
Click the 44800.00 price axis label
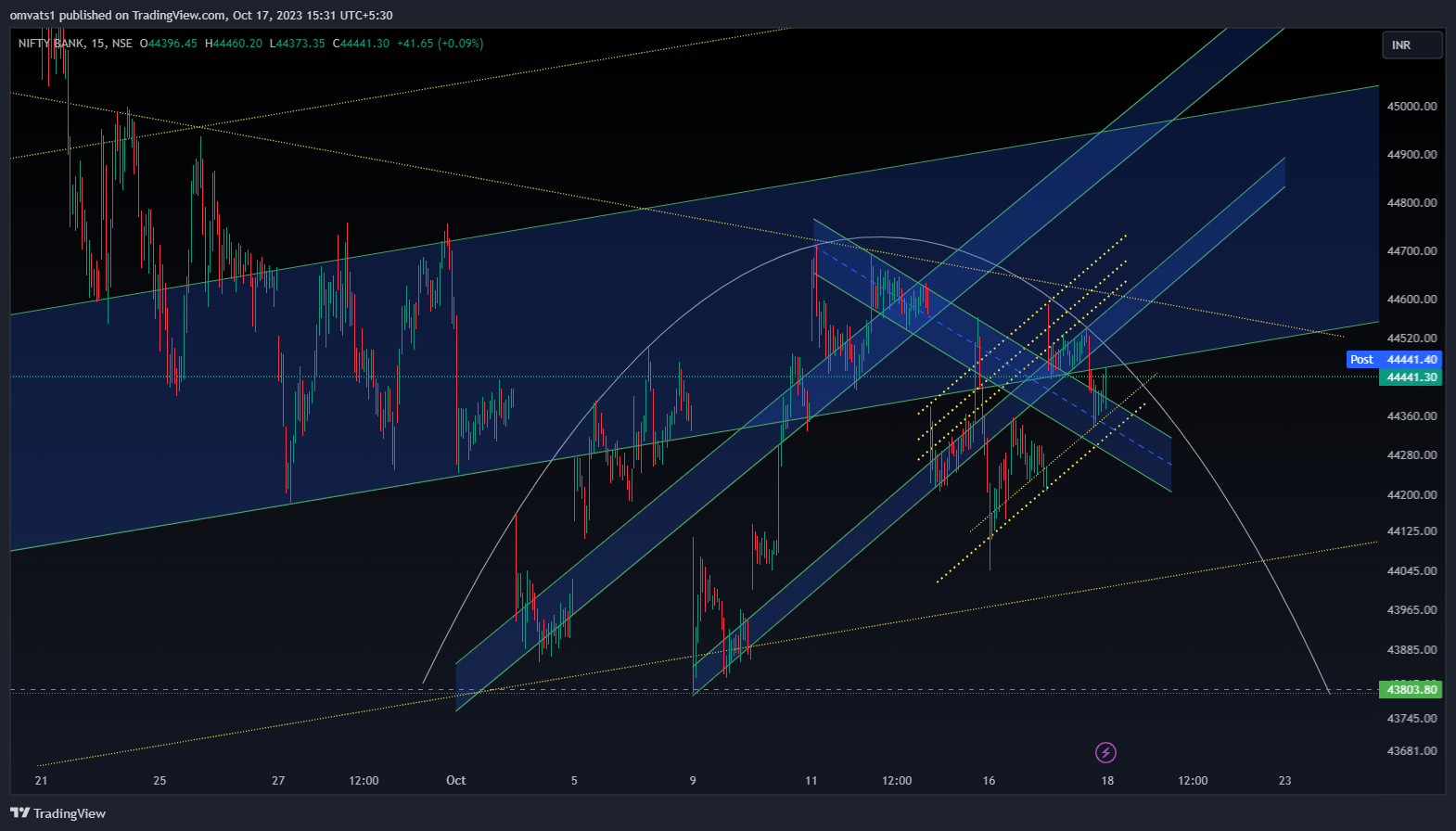tap(1411, 203)
